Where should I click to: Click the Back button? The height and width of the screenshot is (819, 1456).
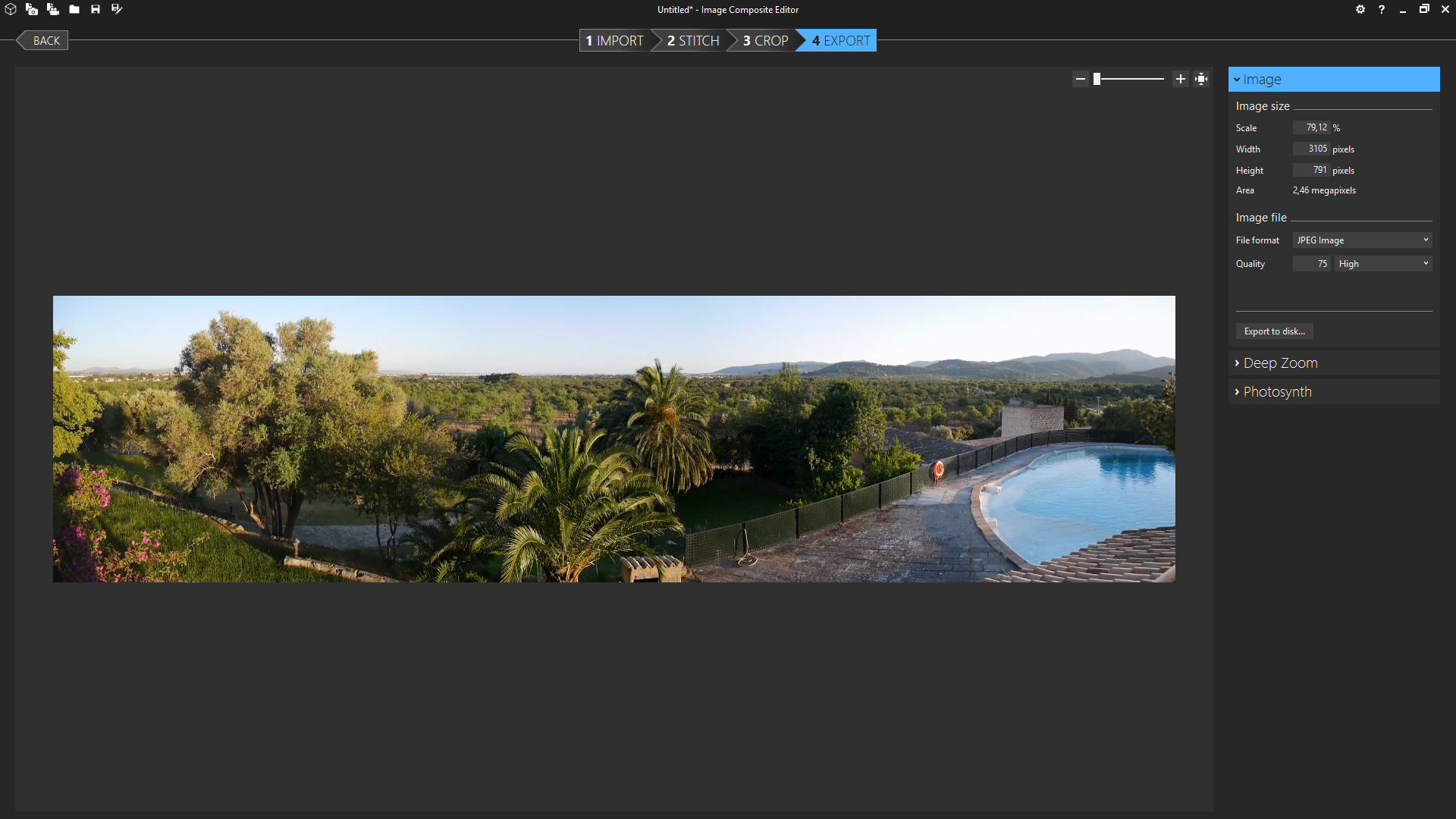45,40
